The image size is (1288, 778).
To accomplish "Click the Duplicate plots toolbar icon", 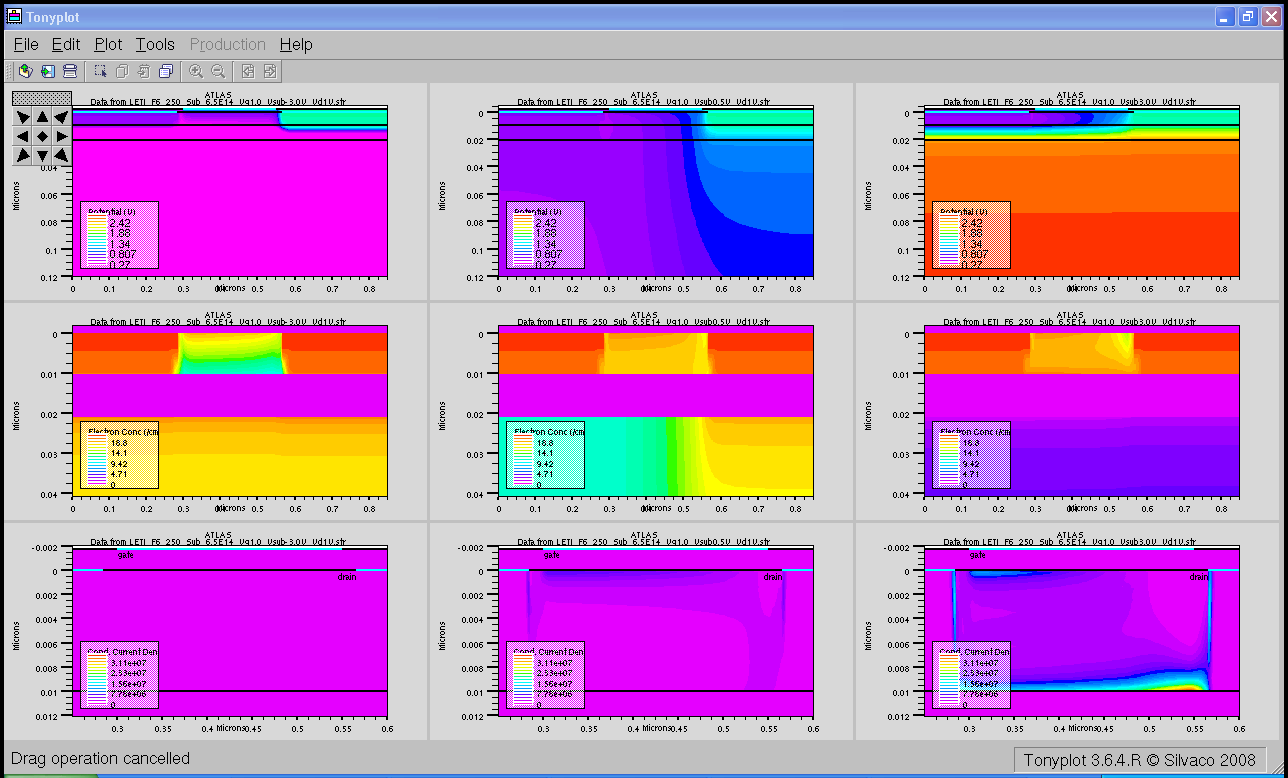I will [x=166, y=71].
